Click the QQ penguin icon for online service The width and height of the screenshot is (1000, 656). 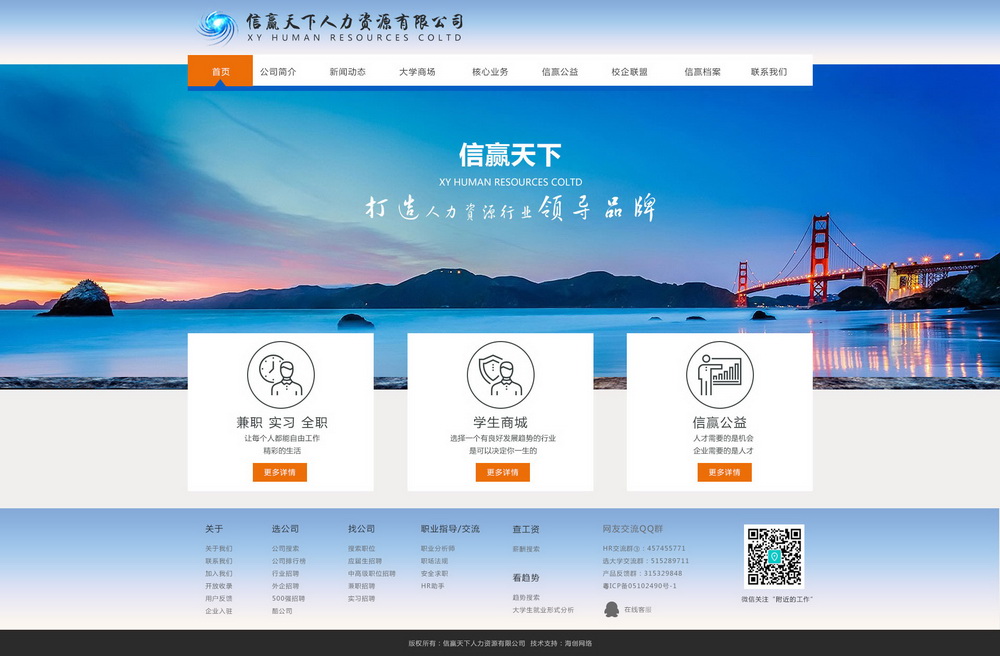point(611,609)
